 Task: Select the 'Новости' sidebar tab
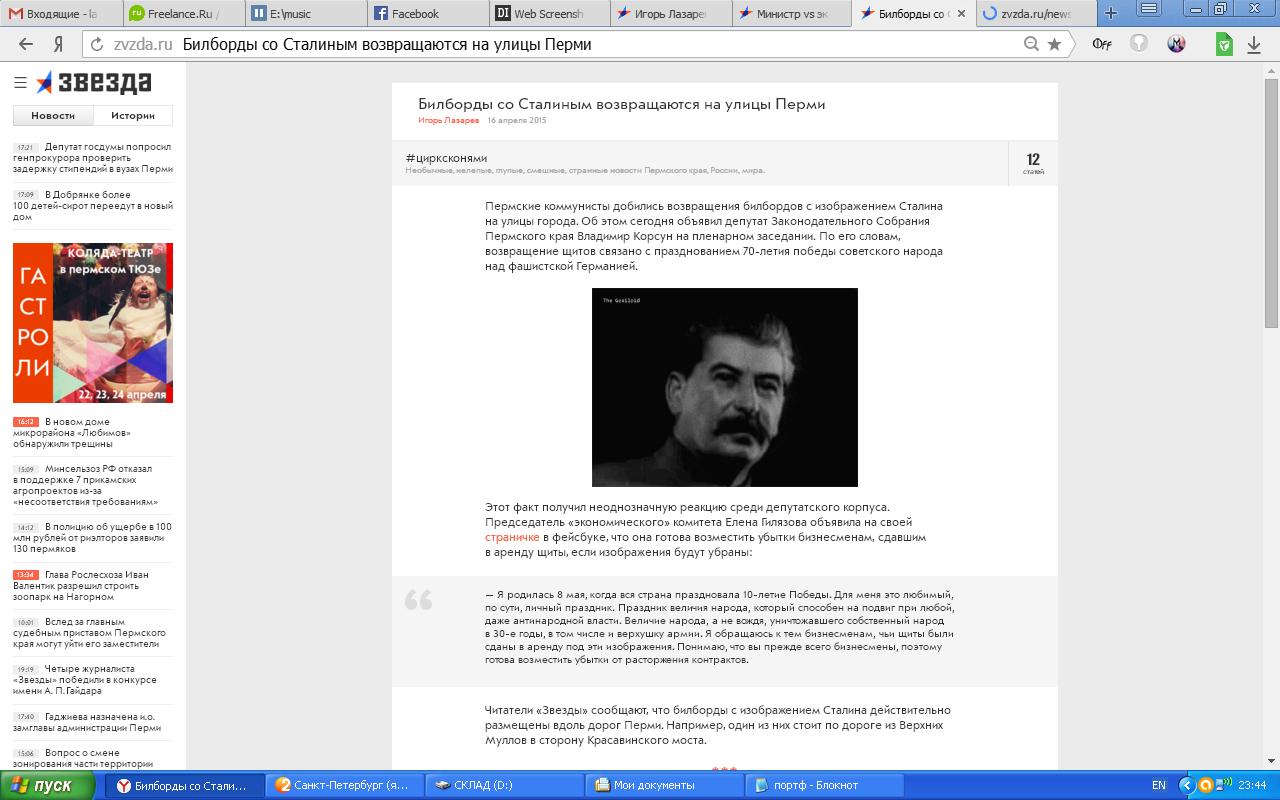tap(53, 115)
